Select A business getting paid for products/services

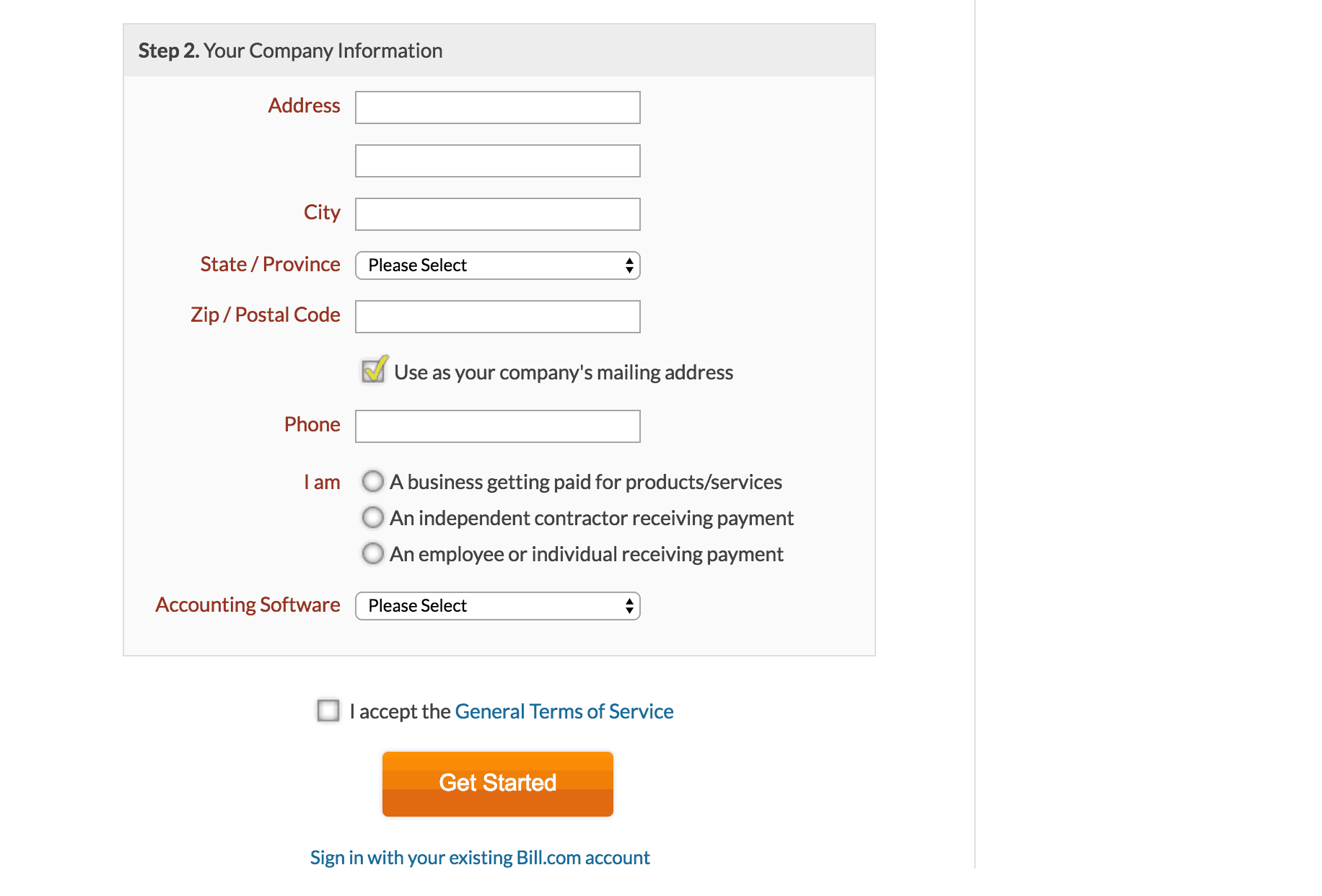(372, 481)
